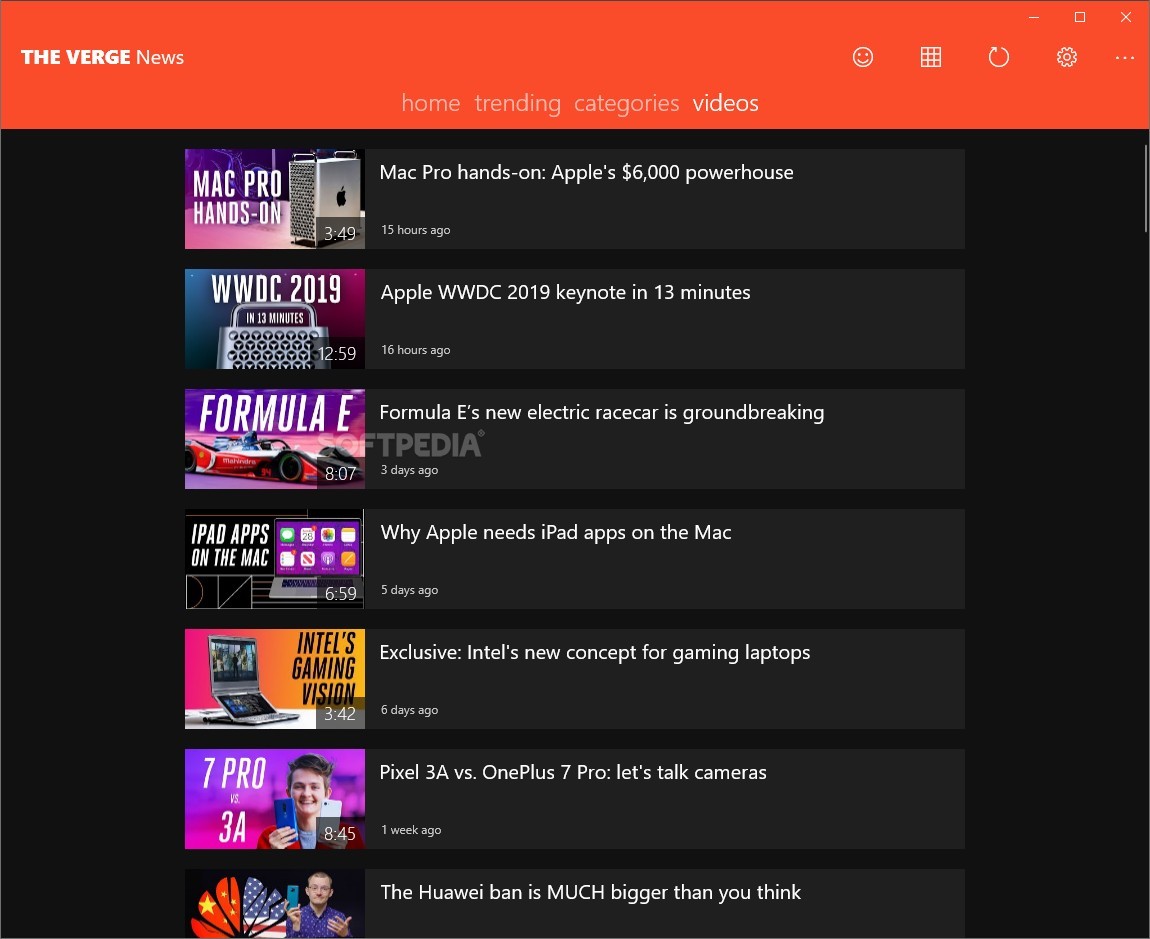Open the three-dots more options menu
Image resolution: width=1150 pixels, height=939 pixels.
(x=1124, y=57)
